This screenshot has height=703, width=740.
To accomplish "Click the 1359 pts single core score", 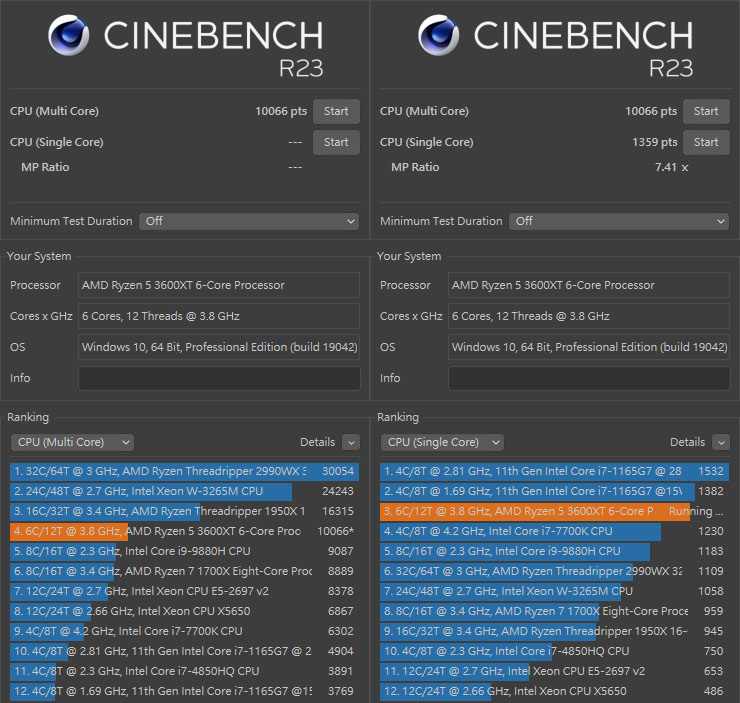I will click(x=655, y=142).
